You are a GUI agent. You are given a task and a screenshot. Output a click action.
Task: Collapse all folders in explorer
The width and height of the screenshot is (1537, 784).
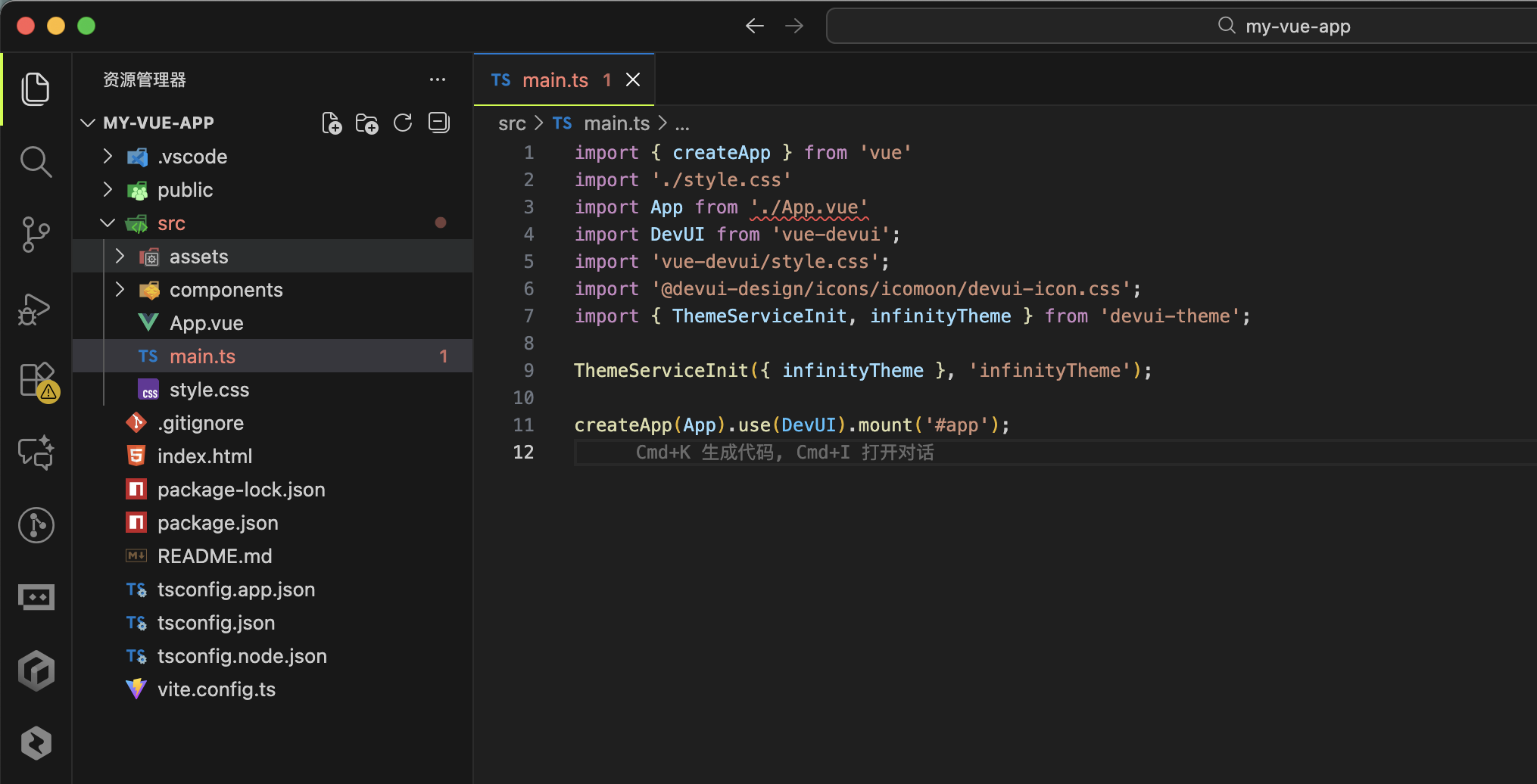point(439,123)
